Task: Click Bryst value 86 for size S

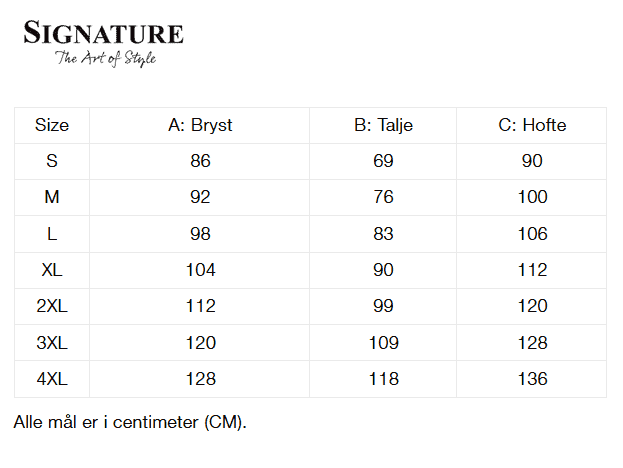Action: point(200,161)
